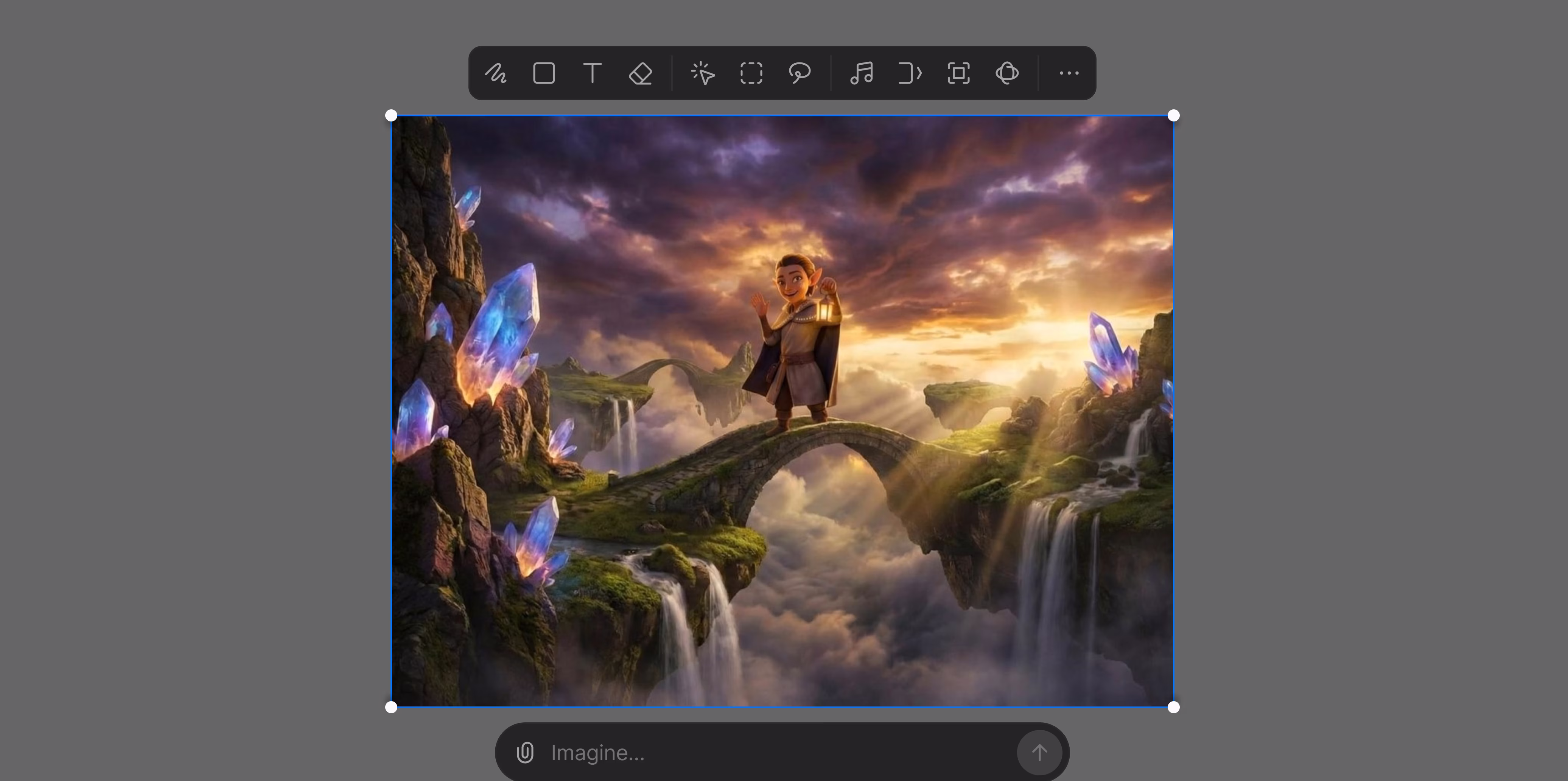Screen dimensions: 1568x781
Task: Choose the Lasso selection tool
Action: pos(799,74)
